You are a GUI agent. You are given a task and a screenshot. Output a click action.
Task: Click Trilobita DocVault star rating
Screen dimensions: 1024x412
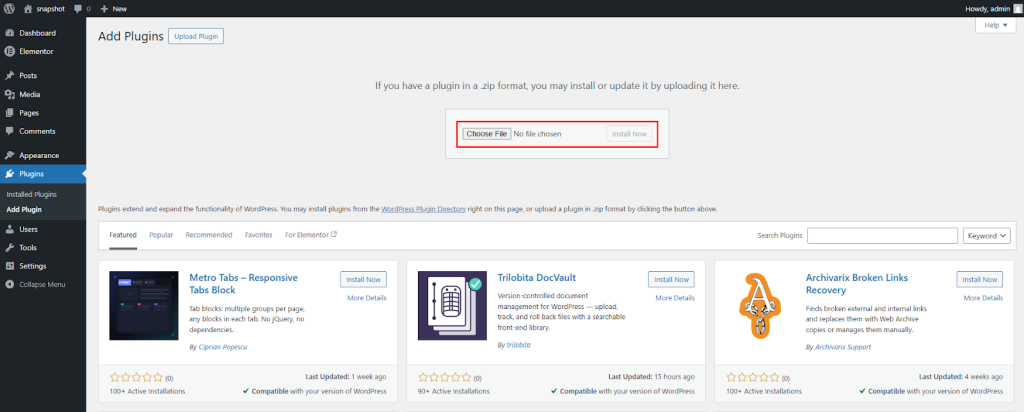pyautogui.click(x=444, y=377)
